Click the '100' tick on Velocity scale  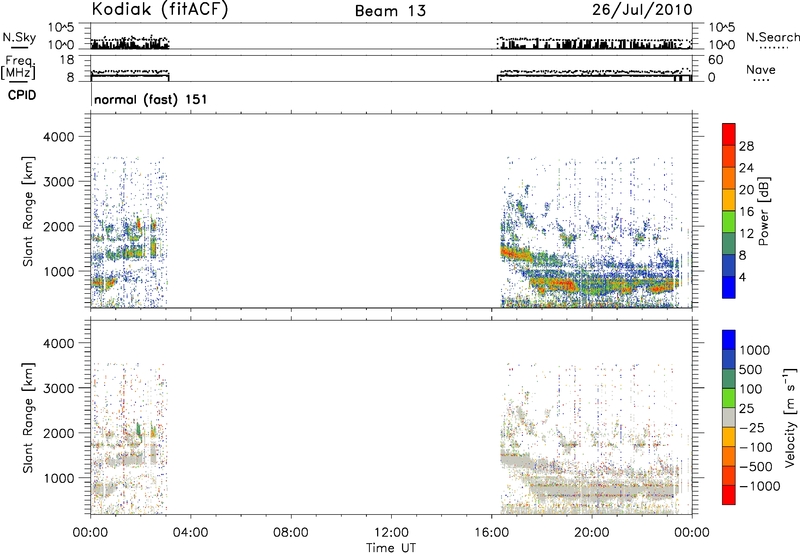pos(751,389)
